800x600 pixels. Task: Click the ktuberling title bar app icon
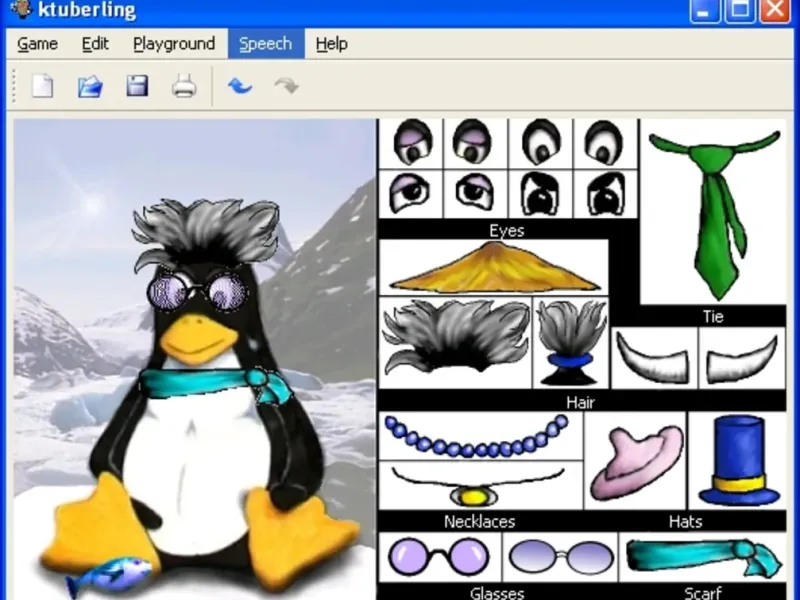21,8
